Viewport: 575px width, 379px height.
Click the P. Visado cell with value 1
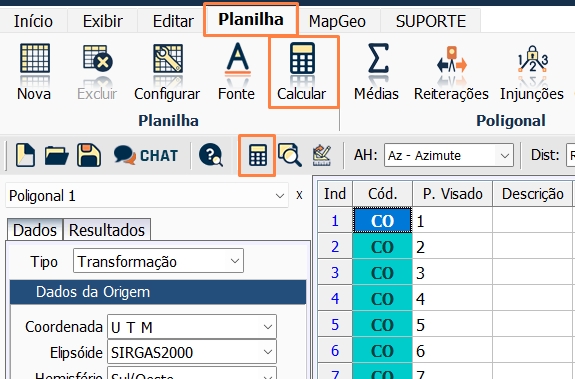pyautogui.click(x=453, y=220)
